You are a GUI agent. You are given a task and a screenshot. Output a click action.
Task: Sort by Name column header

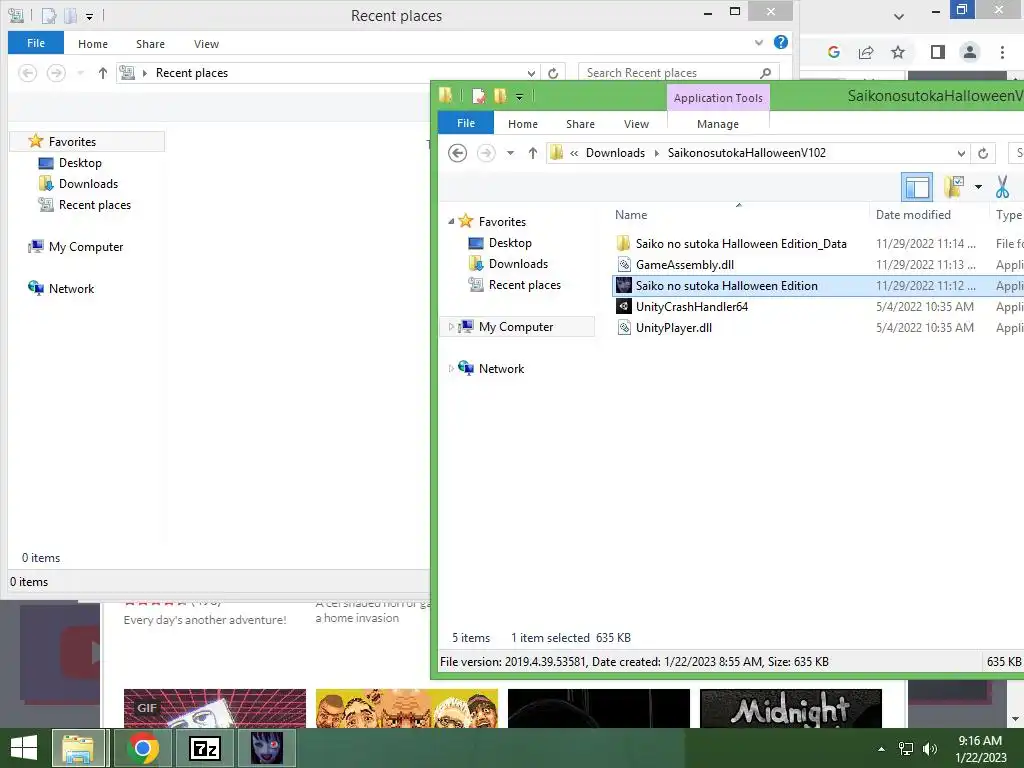click(631, 215)
